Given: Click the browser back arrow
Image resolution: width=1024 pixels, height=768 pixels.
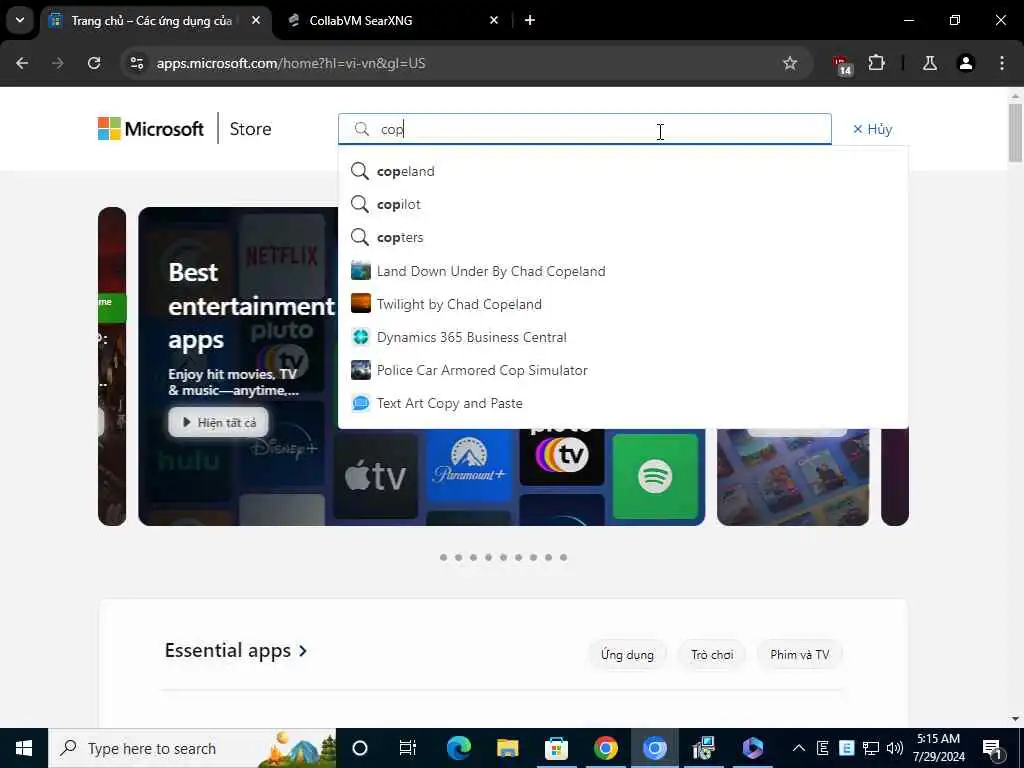Looking at the screenshot, I should click(x=22, y=63).
